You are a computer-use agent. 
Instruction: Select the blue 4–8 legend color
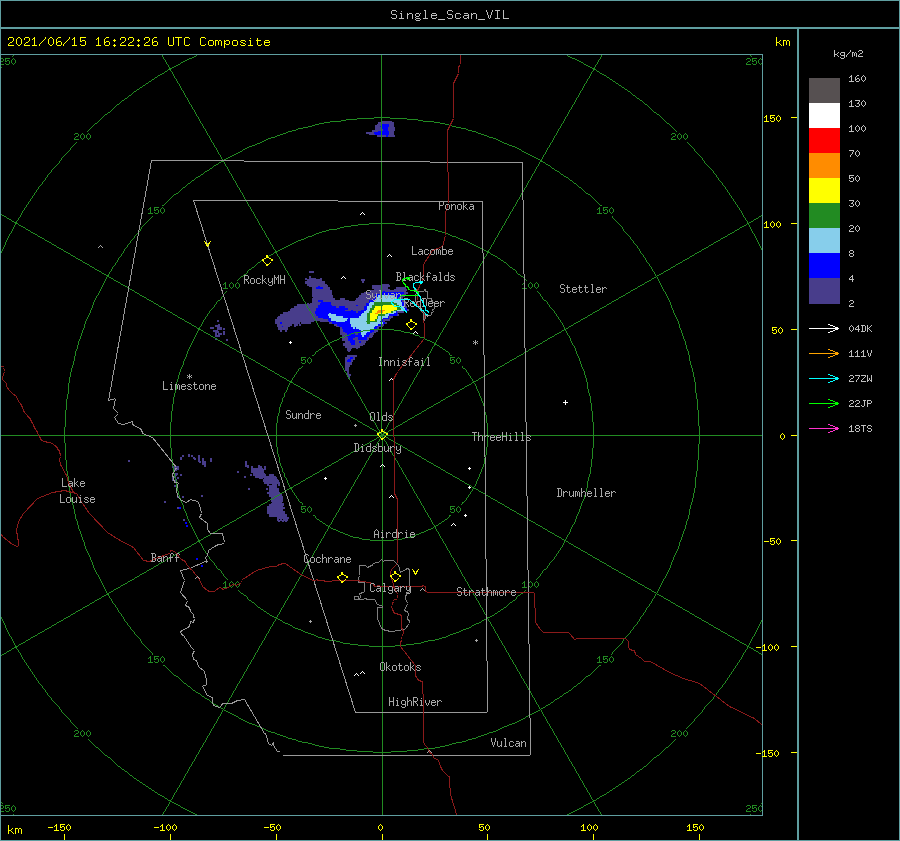(824, 265)
